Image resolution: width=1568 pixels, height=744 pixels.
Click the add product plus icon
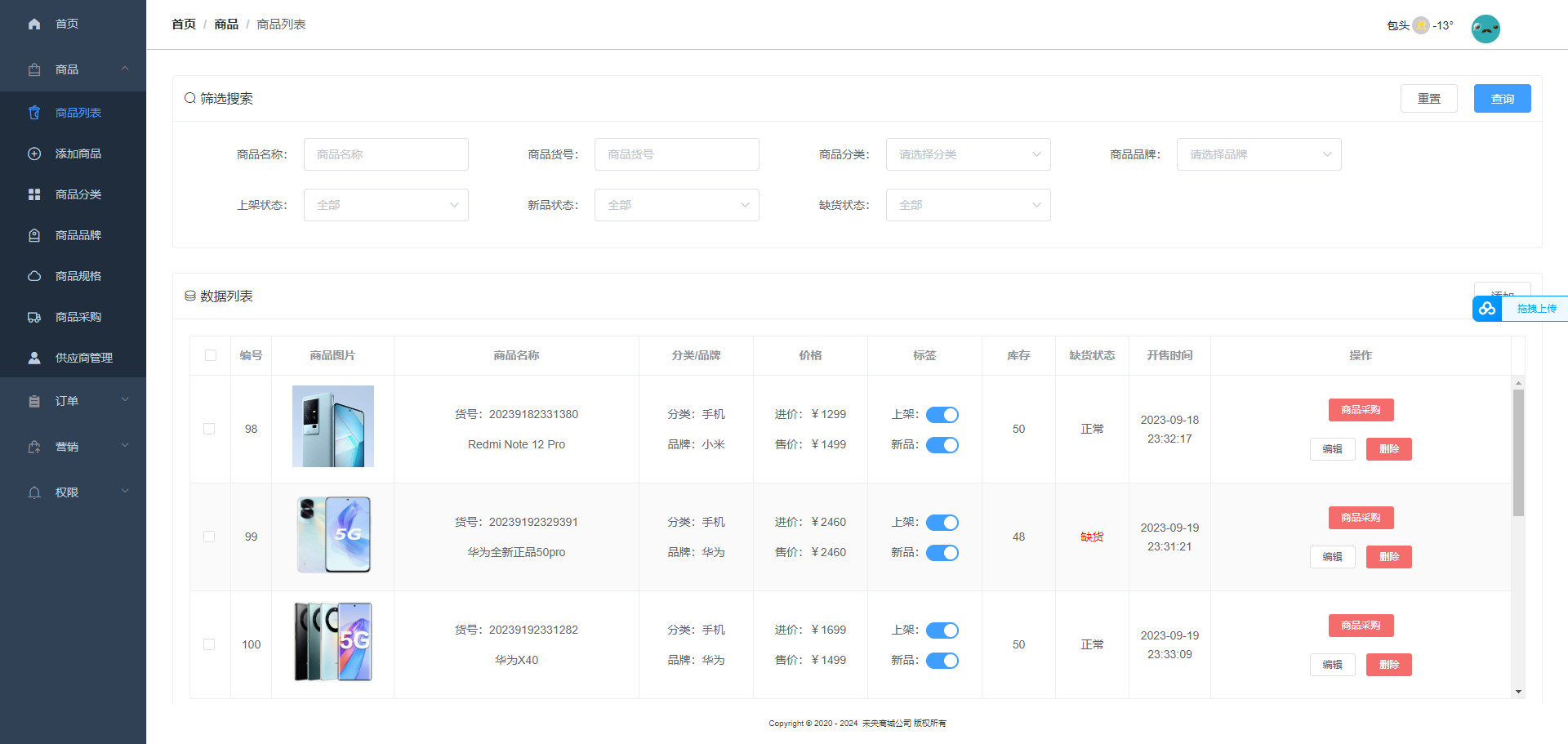click(x=34, y=154)
